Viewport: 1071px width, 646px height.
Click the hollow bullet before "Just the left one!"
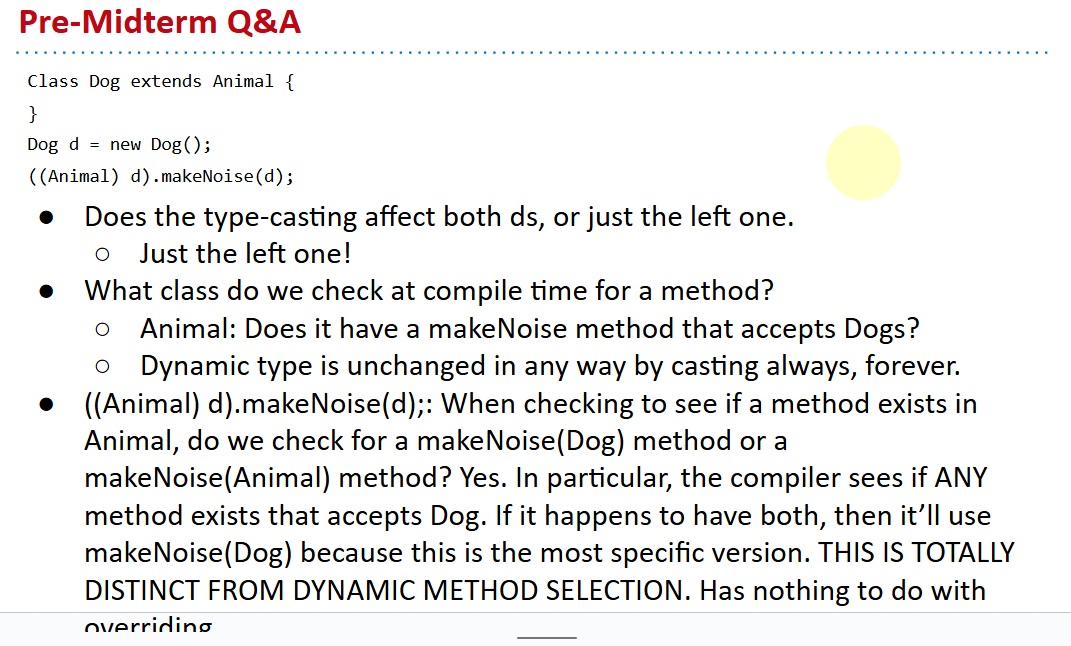pos(102,255)
